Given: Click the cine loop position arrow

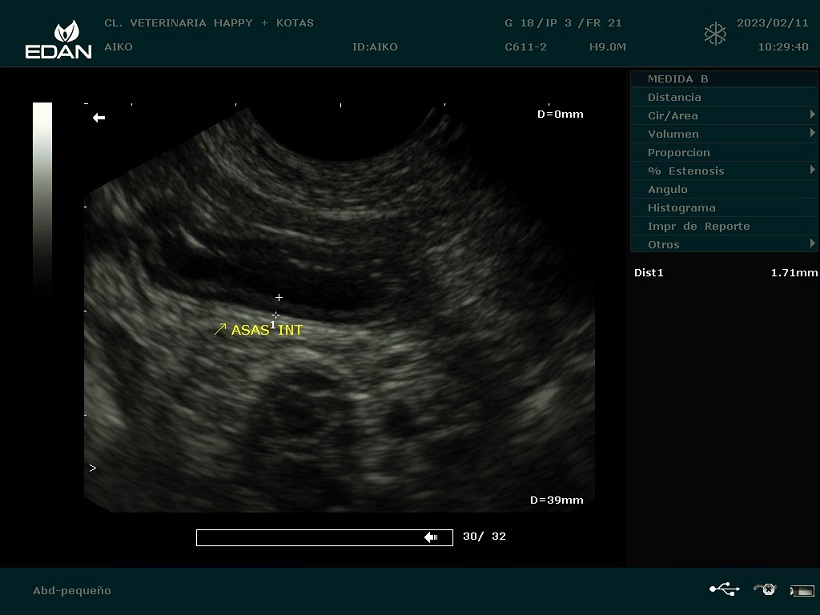Looking at the screenshot, I should [430, 537].
